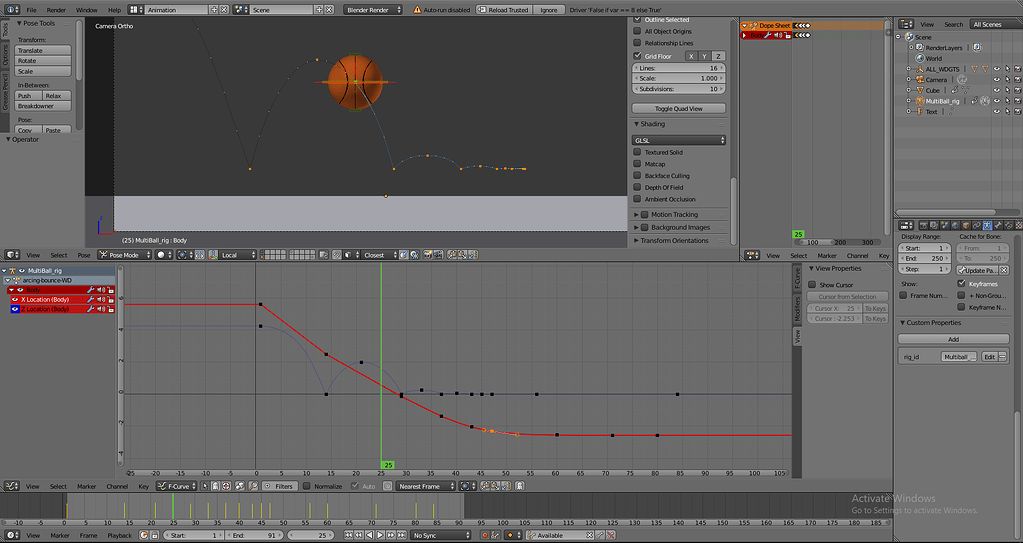The width and height of the screenshot is (1023, 543).
Task: Open the Pose Mode dropdown
Action: coord(125,255)
